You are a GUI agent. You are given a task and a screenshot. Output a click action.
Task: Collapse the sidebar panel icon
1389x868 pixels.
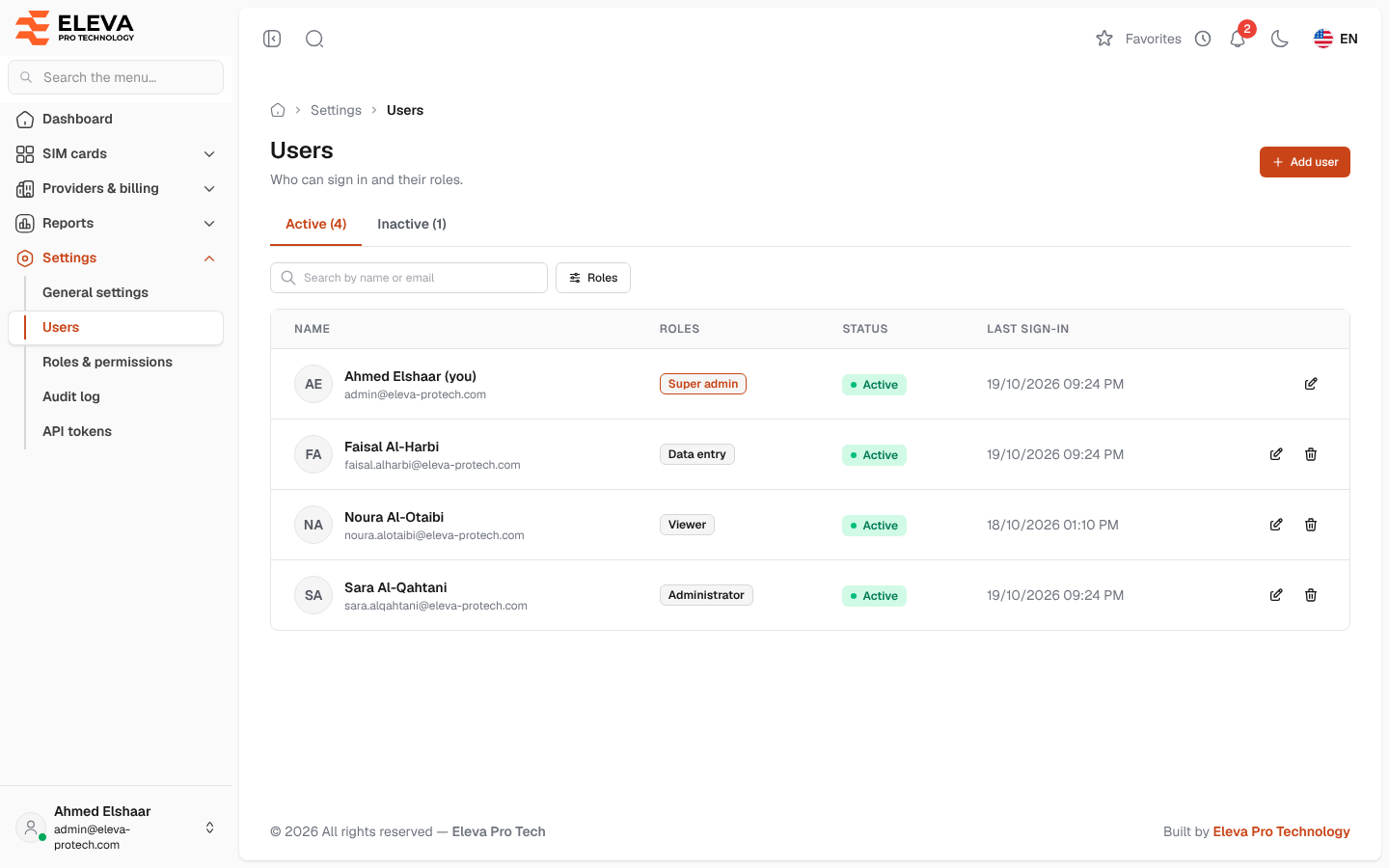272,39
